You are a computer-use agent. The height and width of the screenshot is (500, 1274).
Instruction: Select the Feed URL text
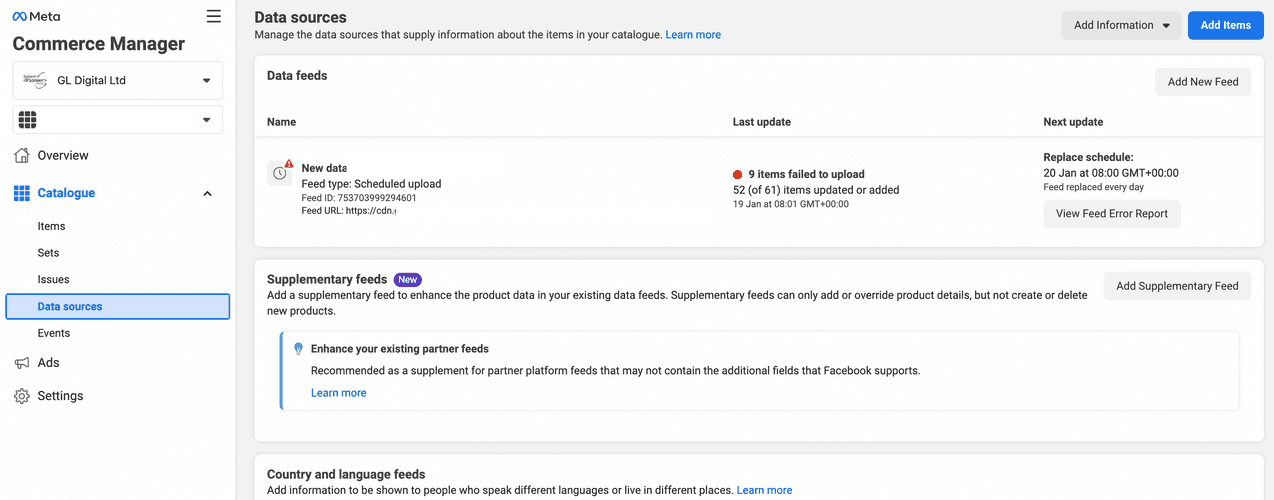[x=349, y=211]
